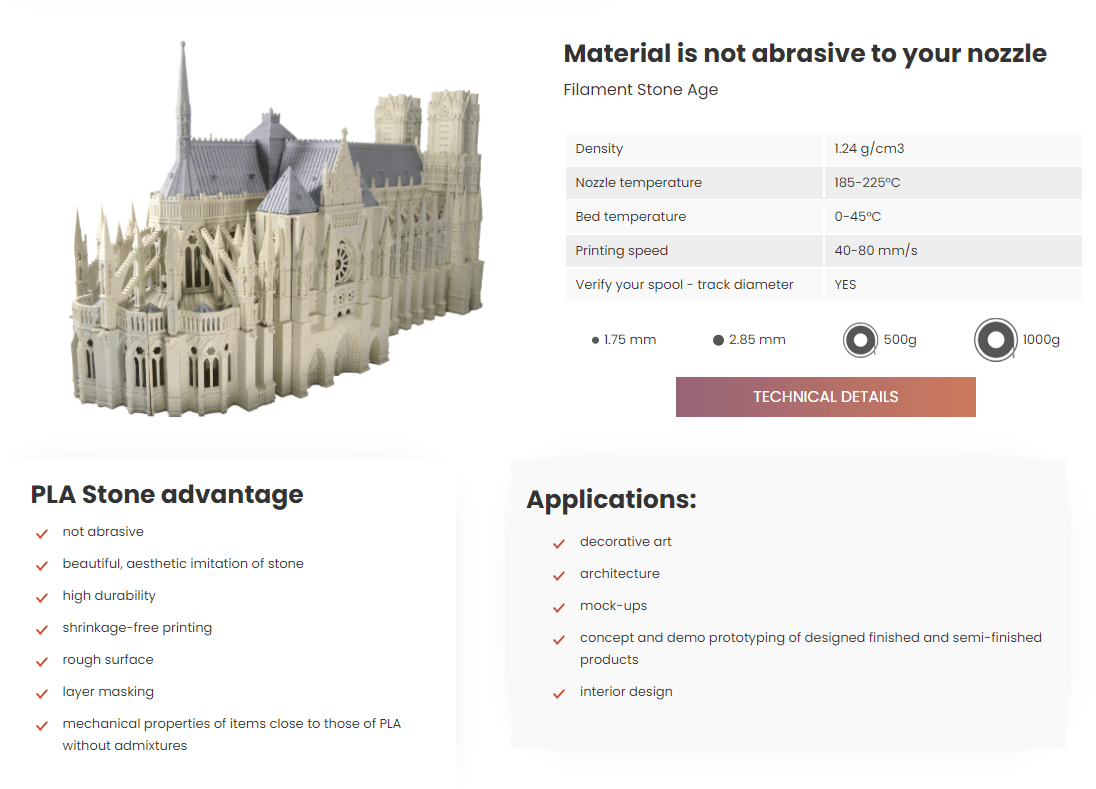Screen dimensions: 1096x789
Task: Open the Technical Details button
Action: [x=825, y=397]
